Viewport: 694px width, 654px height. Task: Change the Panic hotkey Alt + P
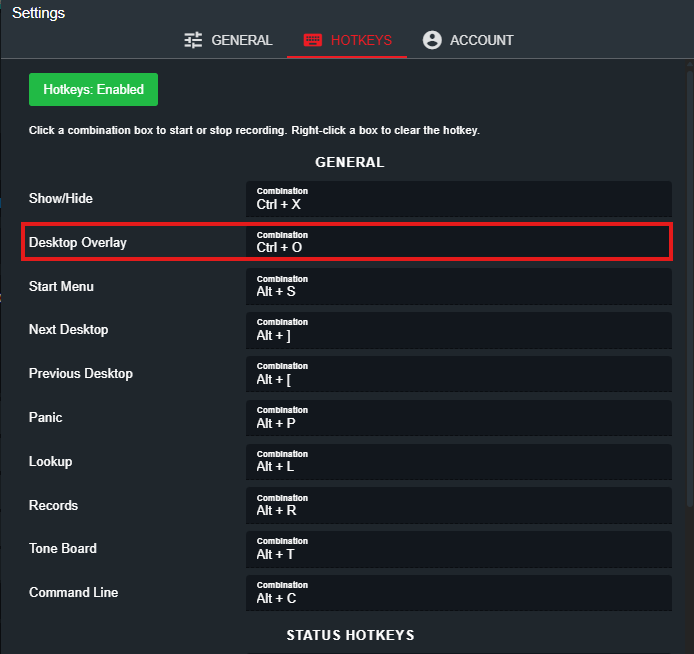tap(458, 418)
